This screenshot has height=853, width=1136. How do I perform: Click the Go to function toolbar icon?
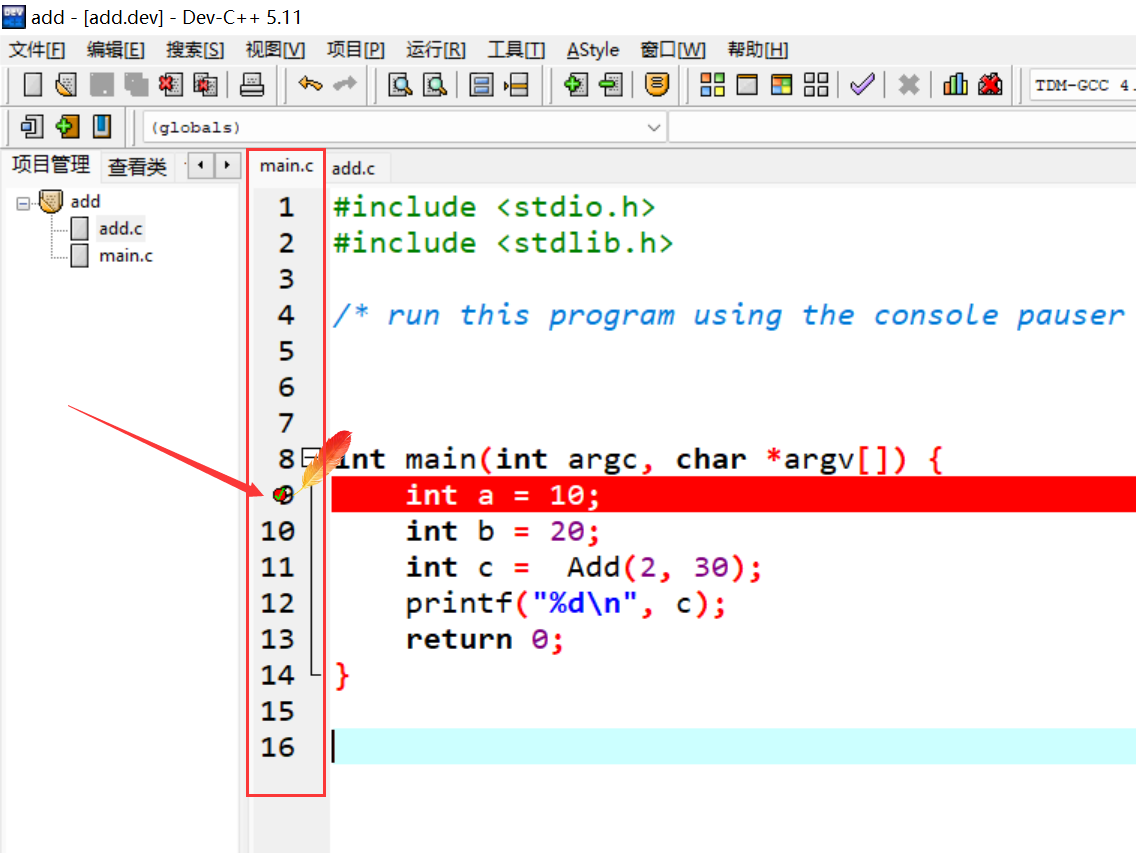(481, 85)
